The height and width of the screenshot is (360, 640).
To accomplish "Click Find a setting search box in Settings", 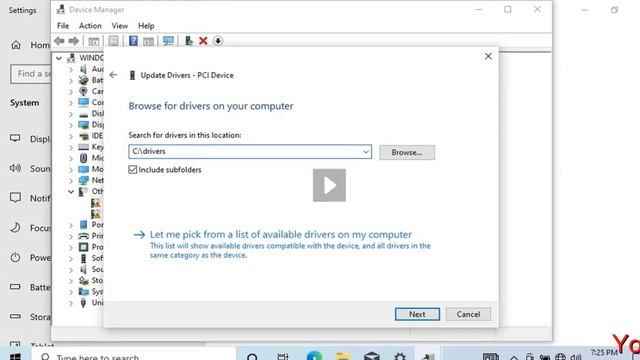I will (x=31, y=74).
